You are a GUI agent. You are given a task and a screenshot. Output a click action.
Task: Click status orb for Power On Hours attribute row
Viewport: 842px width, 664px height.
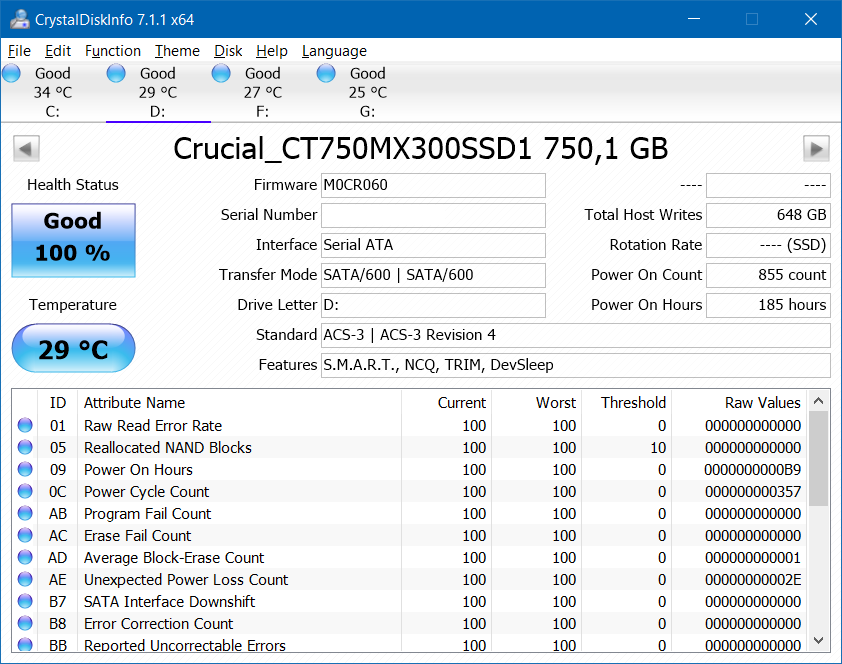pos(25,469)
